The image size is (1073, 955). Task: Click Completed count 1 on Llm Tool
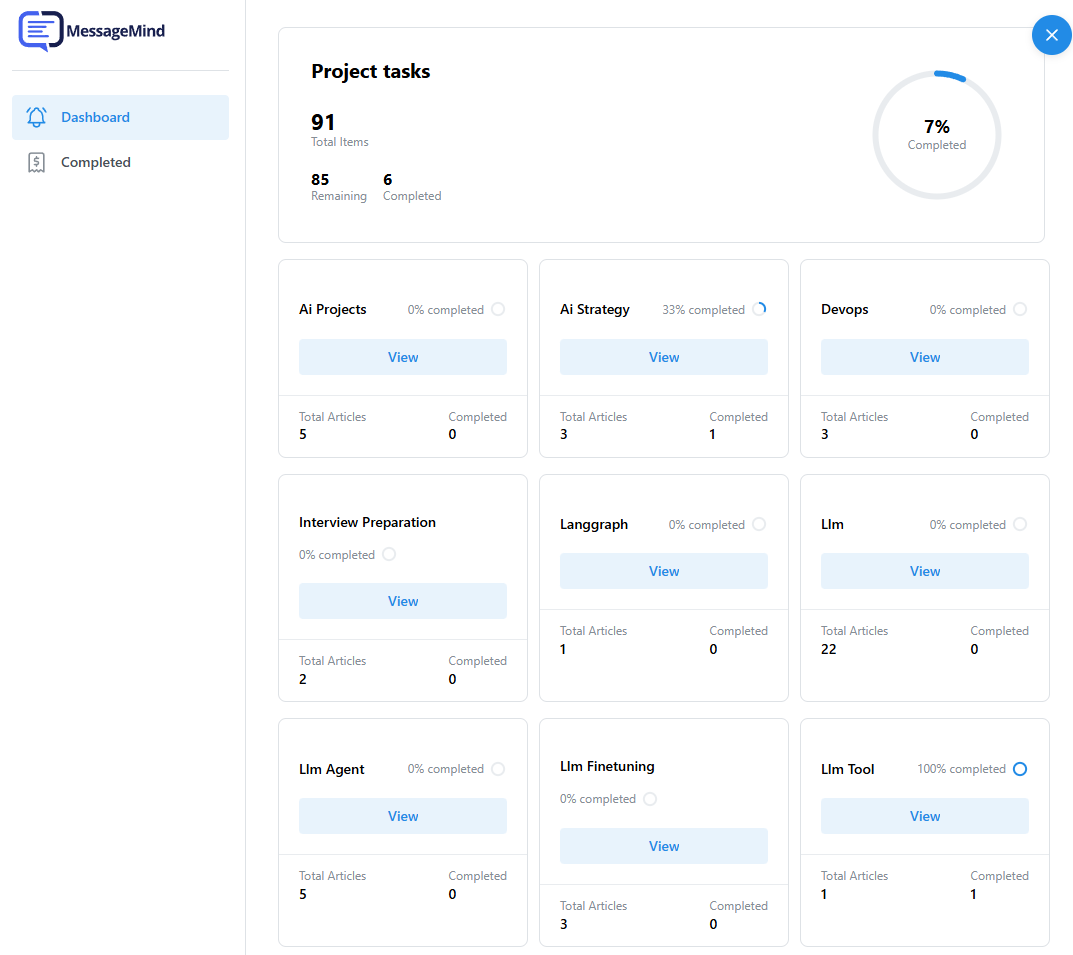[x=974, y=894]
